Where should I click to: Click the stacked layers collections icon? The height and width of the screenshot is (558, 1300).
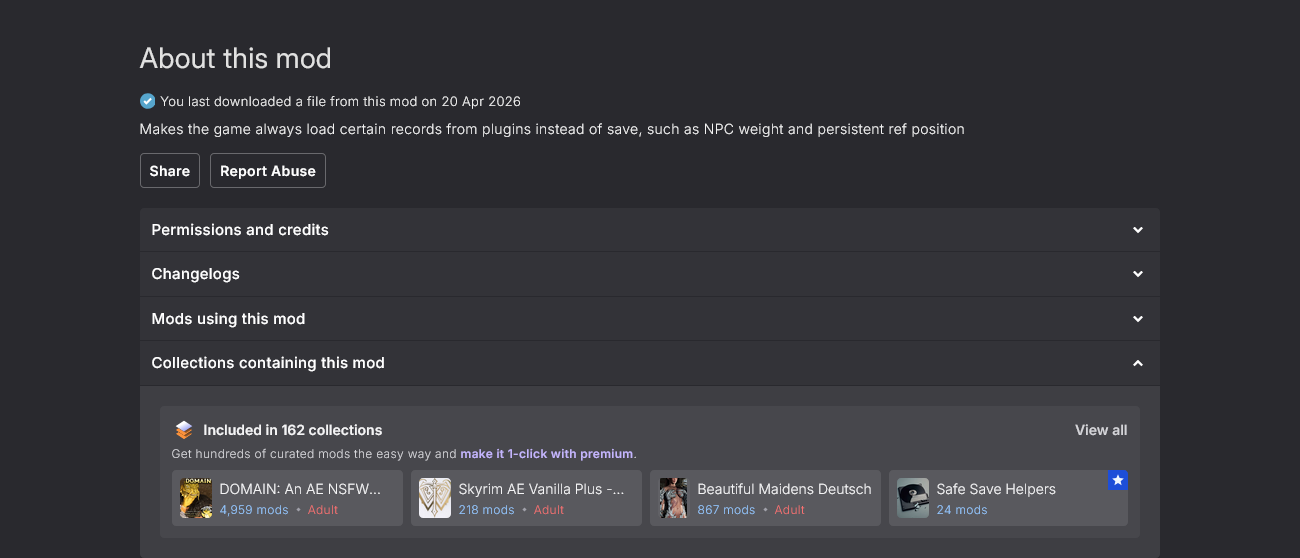[x=183, y=430]
